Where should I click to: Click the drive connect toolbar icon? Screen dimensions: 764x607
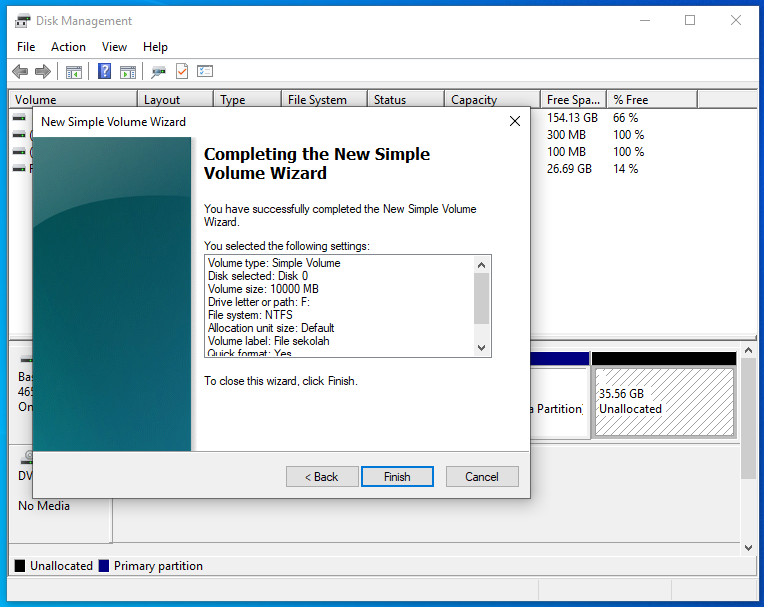pyautogui.click(x=158, y=71)
